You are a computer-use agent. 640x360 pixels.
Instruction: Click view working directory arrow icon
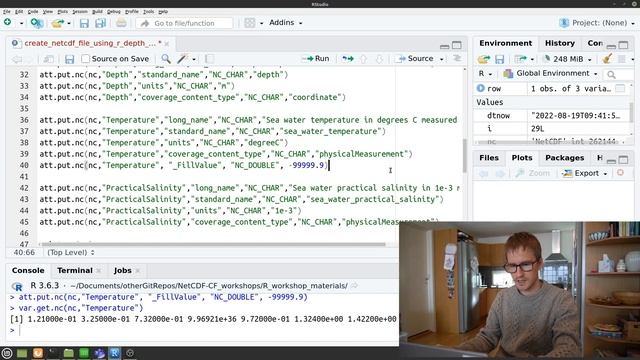[354, 286]
